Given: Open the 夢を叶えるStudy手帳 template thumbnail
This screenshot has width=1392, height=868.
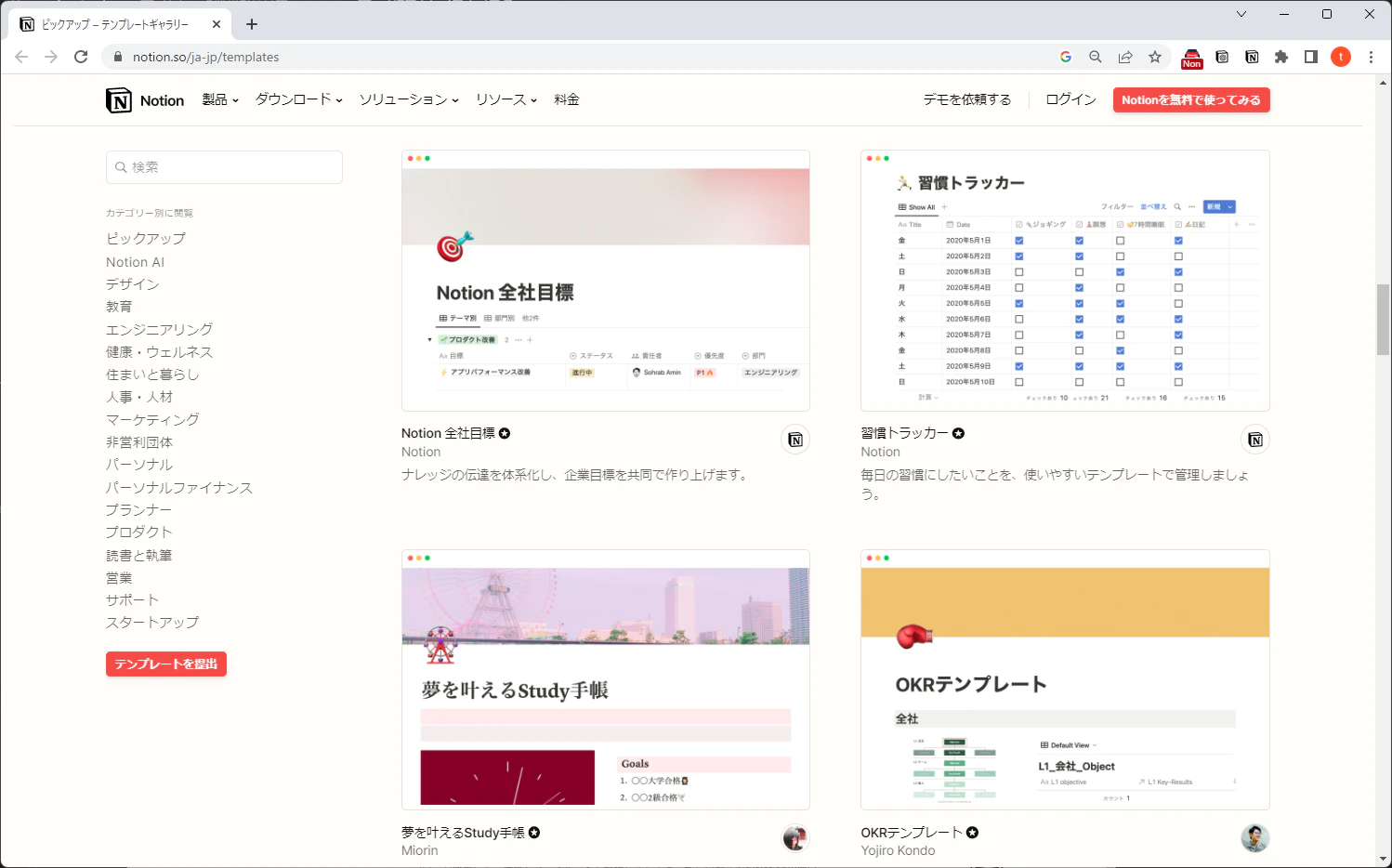Looking at the screenshot, I should (x=606, y=680).
